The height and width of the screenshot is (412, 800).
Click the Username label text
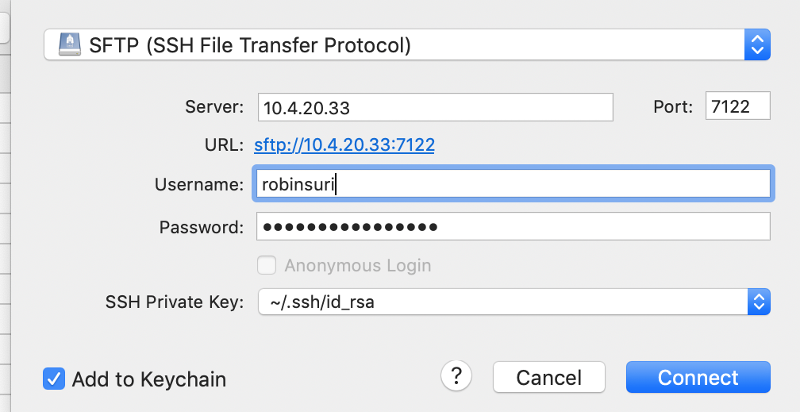199,184
